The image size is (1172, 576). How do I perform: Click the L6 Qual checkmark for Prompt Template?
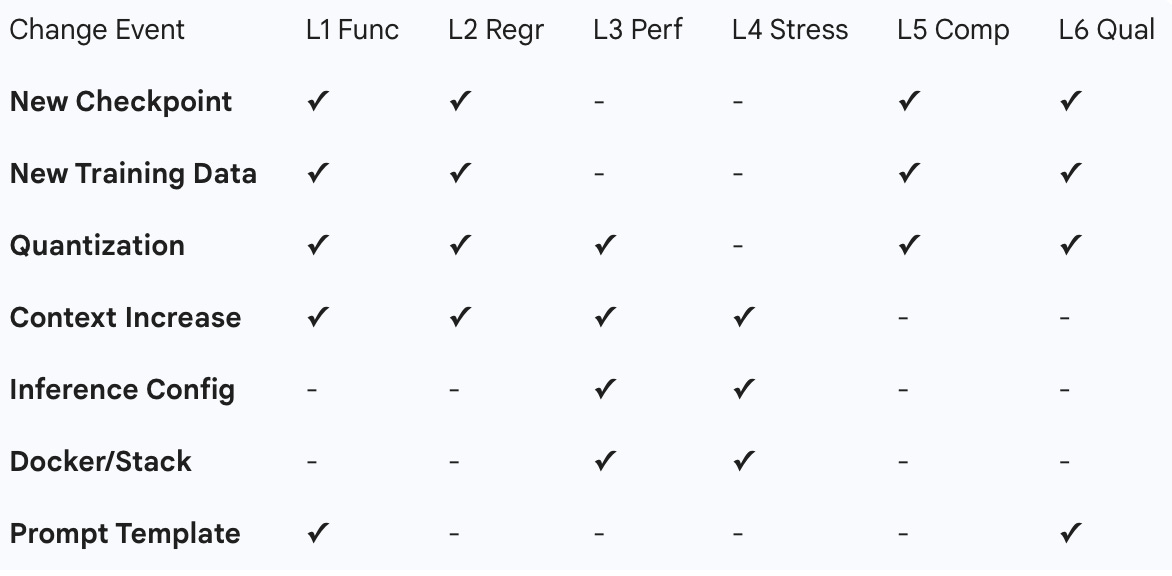click(1071, 533)
